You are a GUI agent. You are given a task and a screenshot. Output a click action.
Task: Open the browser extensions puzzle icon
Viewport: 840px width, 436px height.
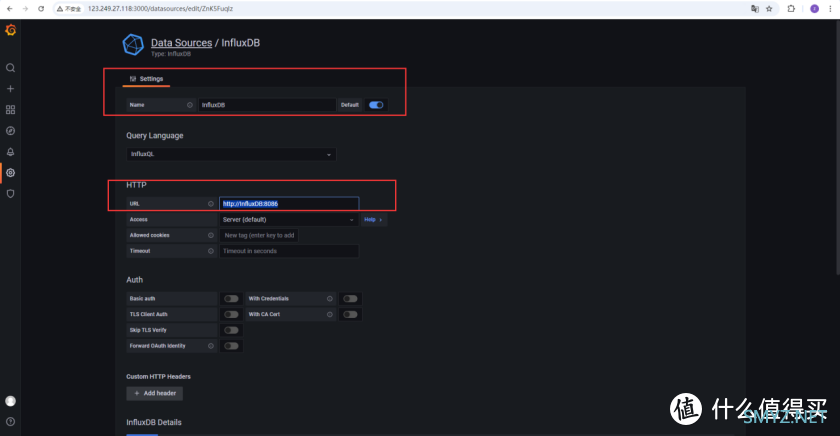(x=791, y=9)
